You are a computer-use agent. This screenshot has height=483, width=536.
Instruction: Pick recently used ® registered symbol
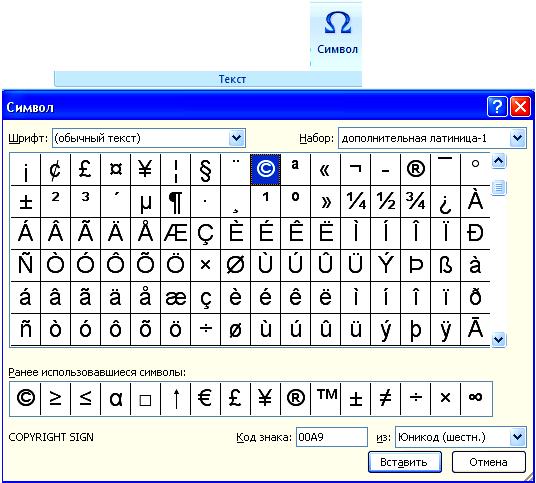pos(296,399)
